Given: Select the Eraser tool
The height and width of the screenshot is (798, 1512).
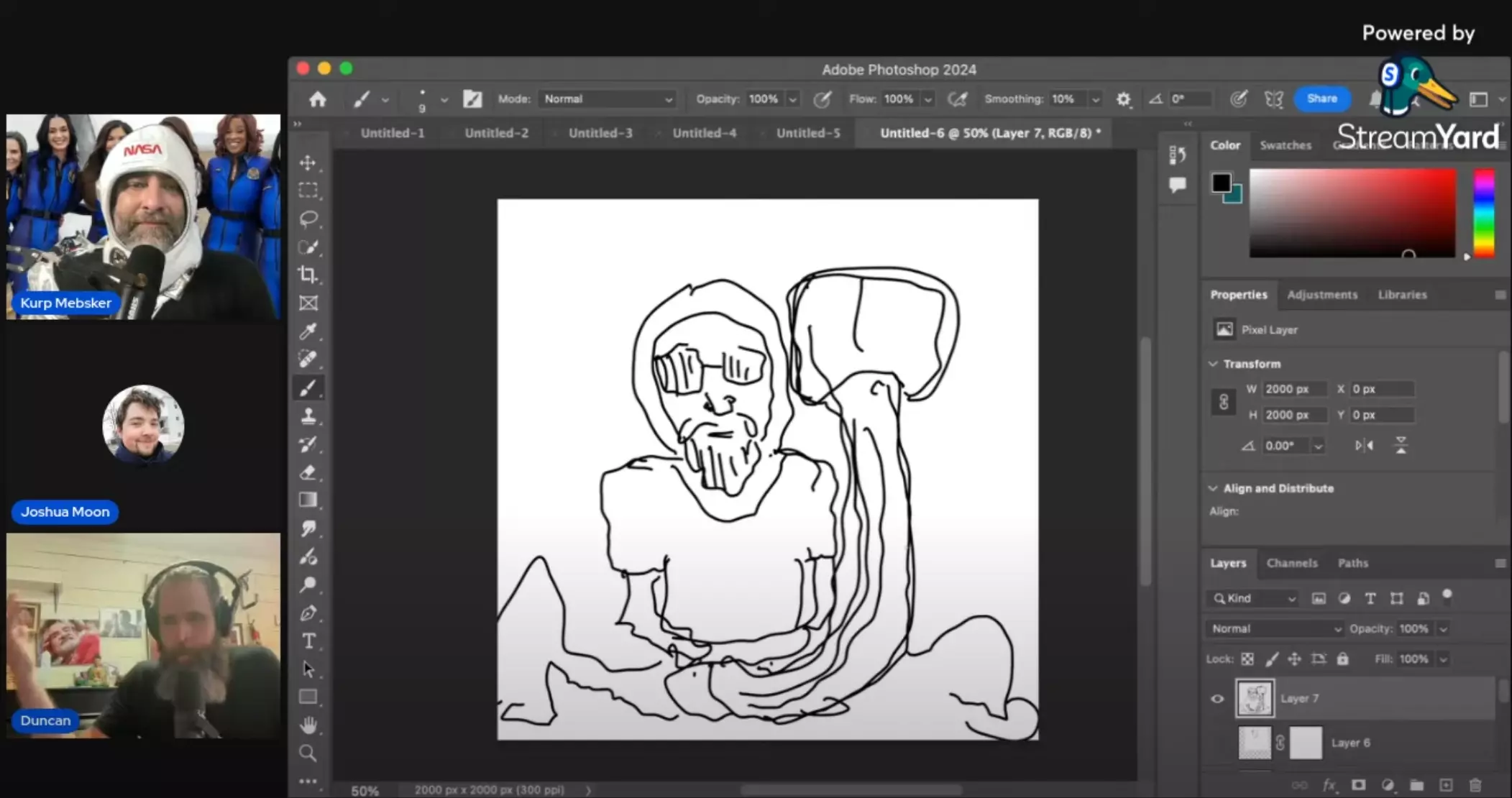Looking at the screenshot, I should click(308, 472).
